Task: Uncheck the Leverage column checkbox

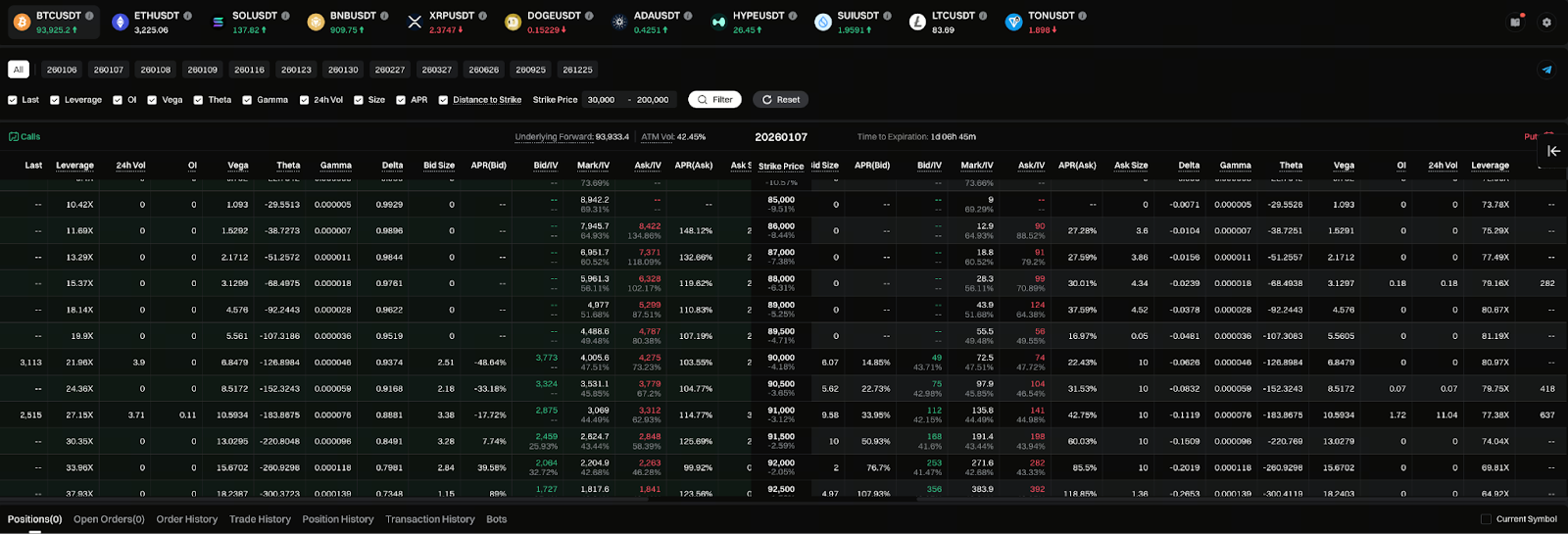Action: click(55, 100)
